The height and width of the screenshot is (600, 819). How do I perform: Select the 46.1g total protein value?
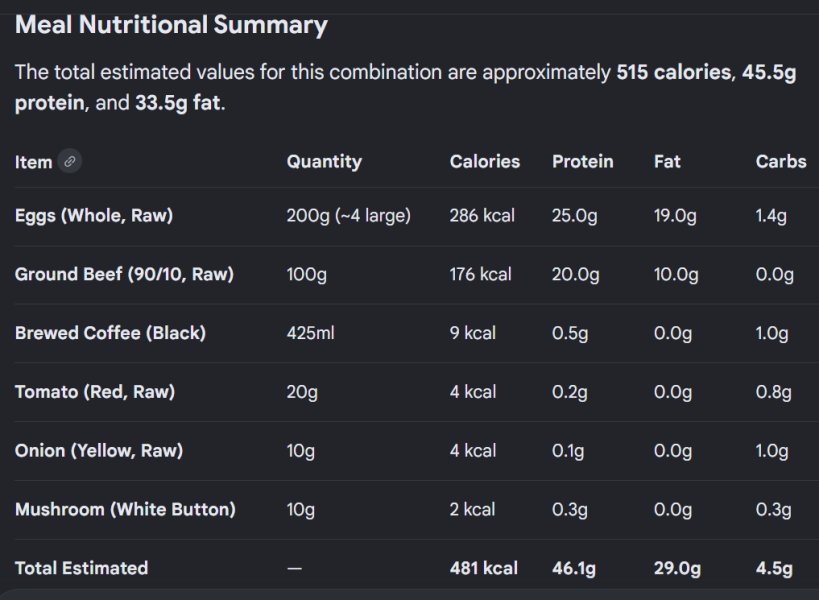574,569
